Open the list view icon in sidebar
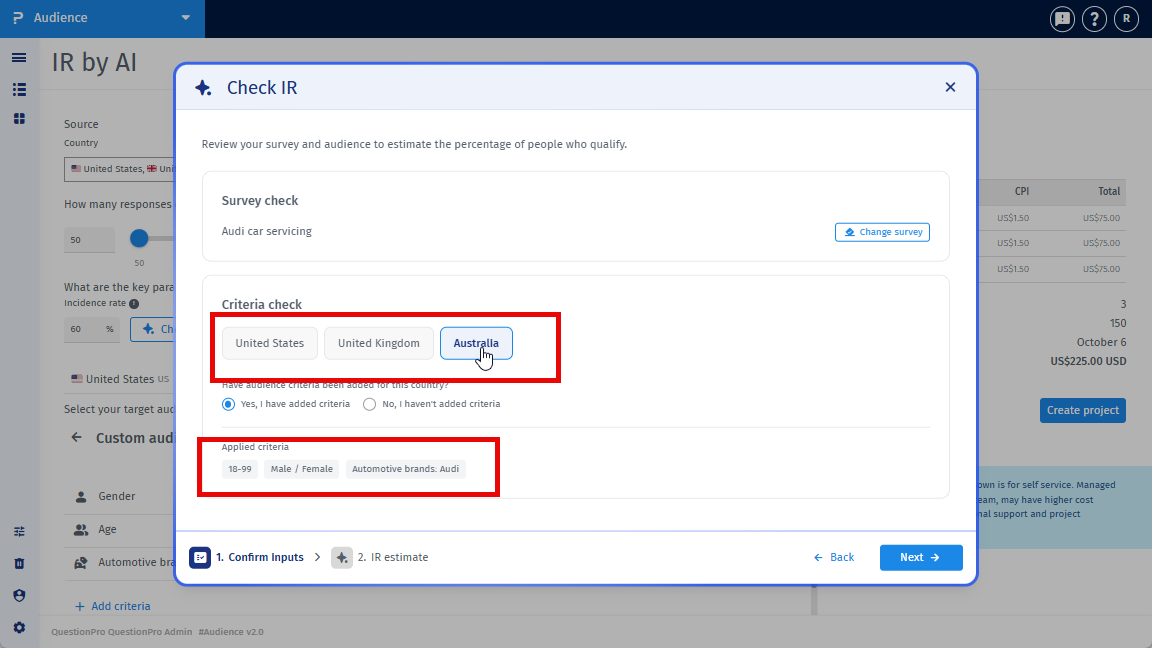The image size is (1152, 648). click(x=19, y=90)
